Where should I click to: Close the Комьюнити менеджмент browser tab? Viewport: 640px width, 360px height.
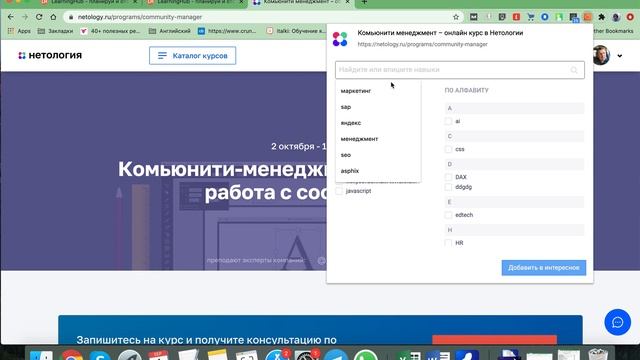347,2
